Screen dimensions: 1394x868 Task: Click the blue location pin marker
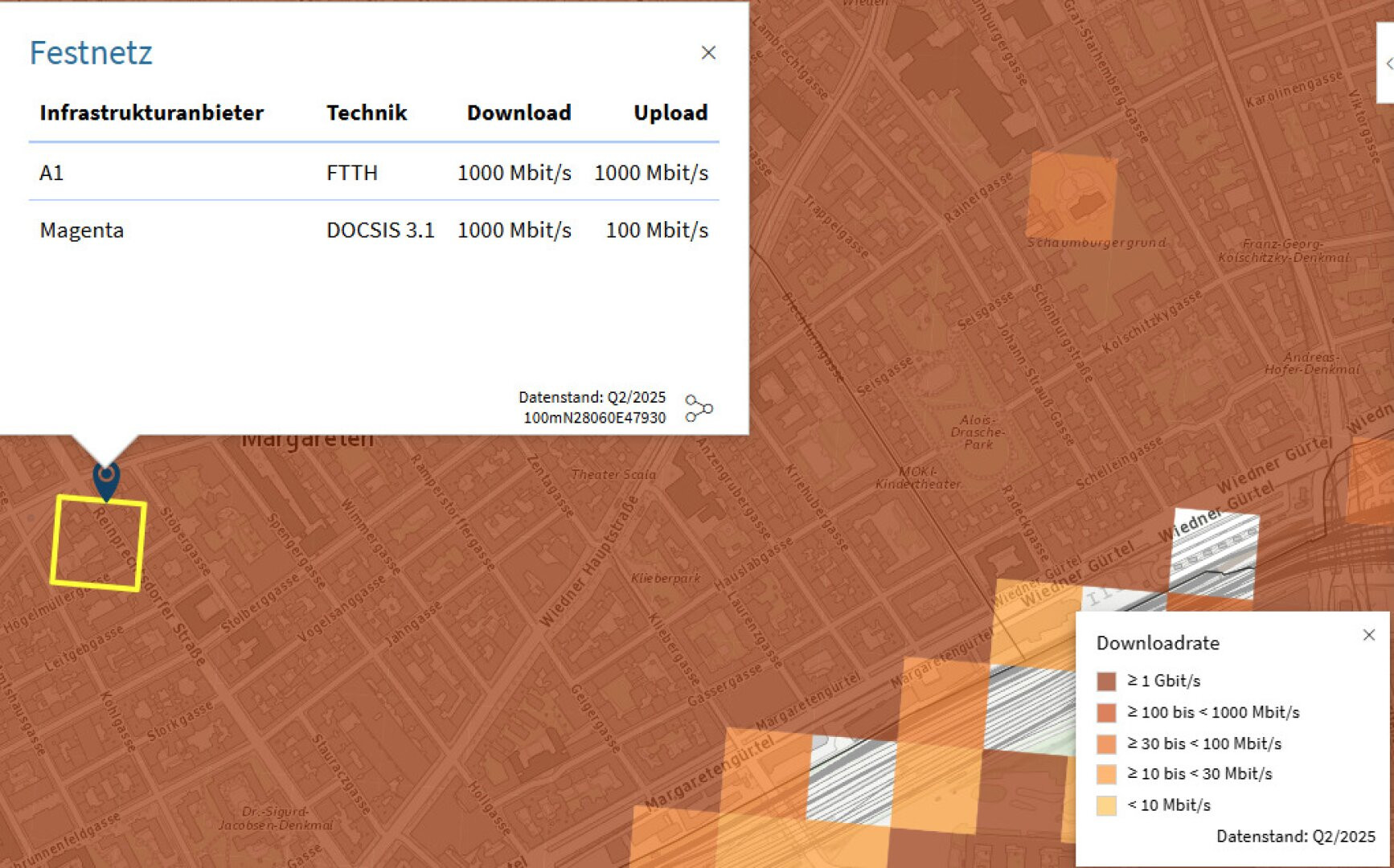106,481
